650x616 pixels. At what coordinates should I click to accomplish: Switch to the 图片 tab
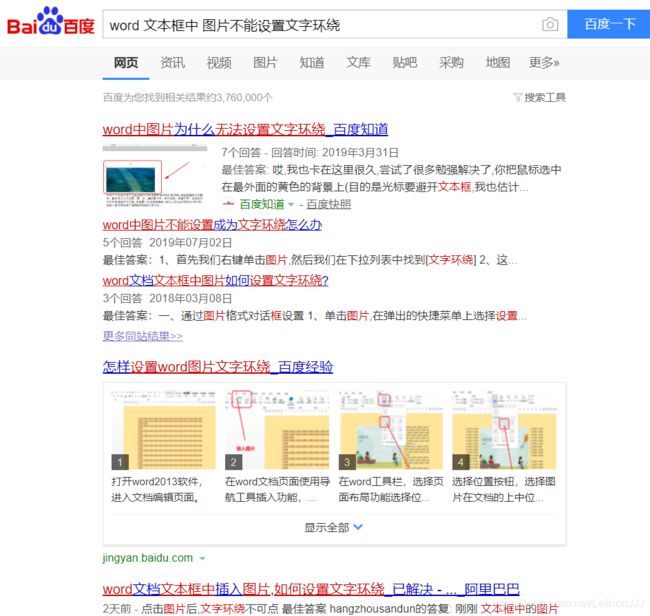coord(265,63)
